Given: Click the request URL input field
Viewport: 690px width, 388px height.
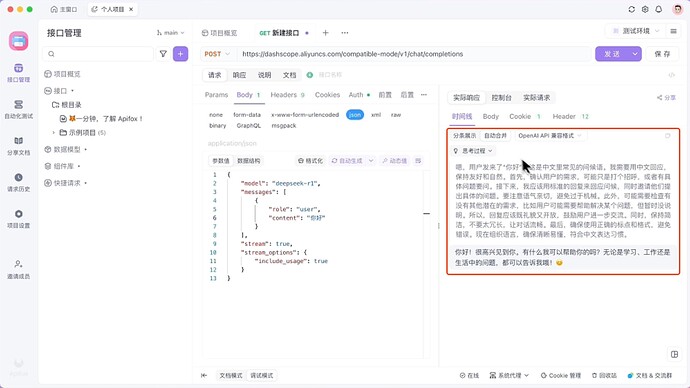Looking at the screenshot, I should click(414, 54).
